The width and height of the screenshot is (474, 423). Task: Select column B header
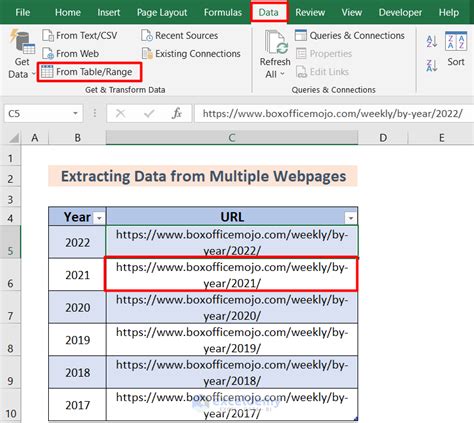(x=77, y=138)
